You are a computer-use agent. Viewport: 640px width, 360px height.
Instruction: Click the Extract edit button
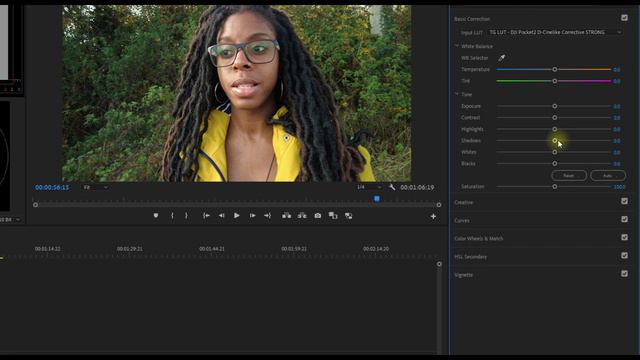(302, 216)
